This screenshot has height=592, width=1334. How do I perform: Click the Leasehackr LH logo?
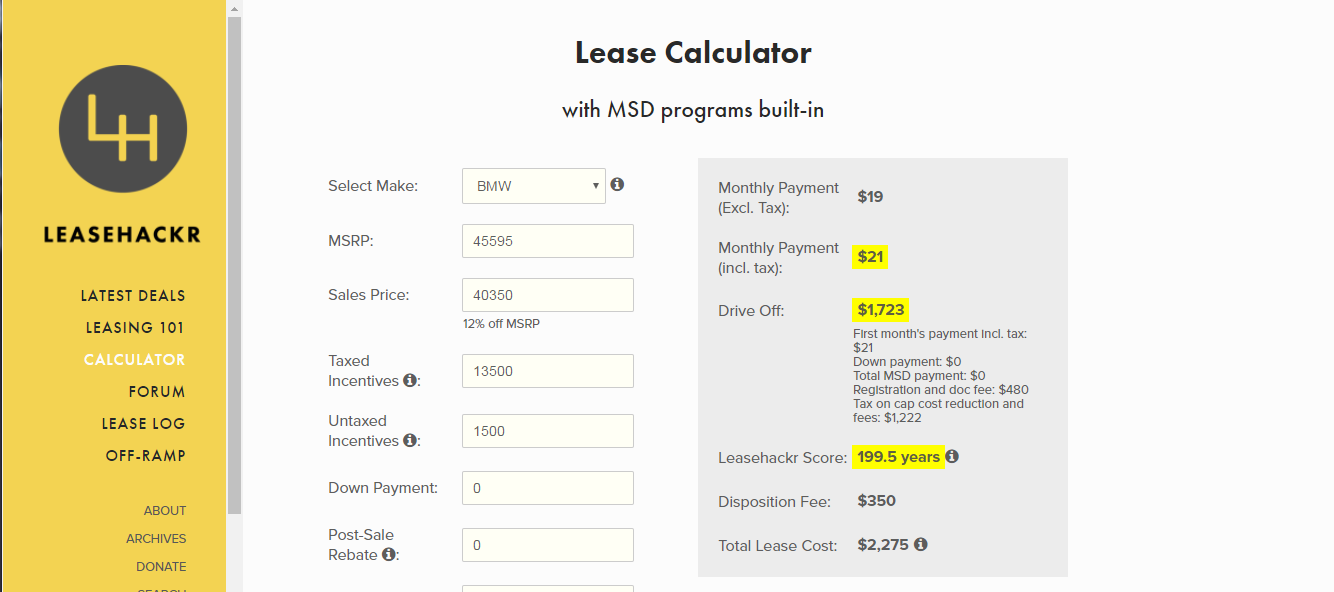click(x=123, y=129)
